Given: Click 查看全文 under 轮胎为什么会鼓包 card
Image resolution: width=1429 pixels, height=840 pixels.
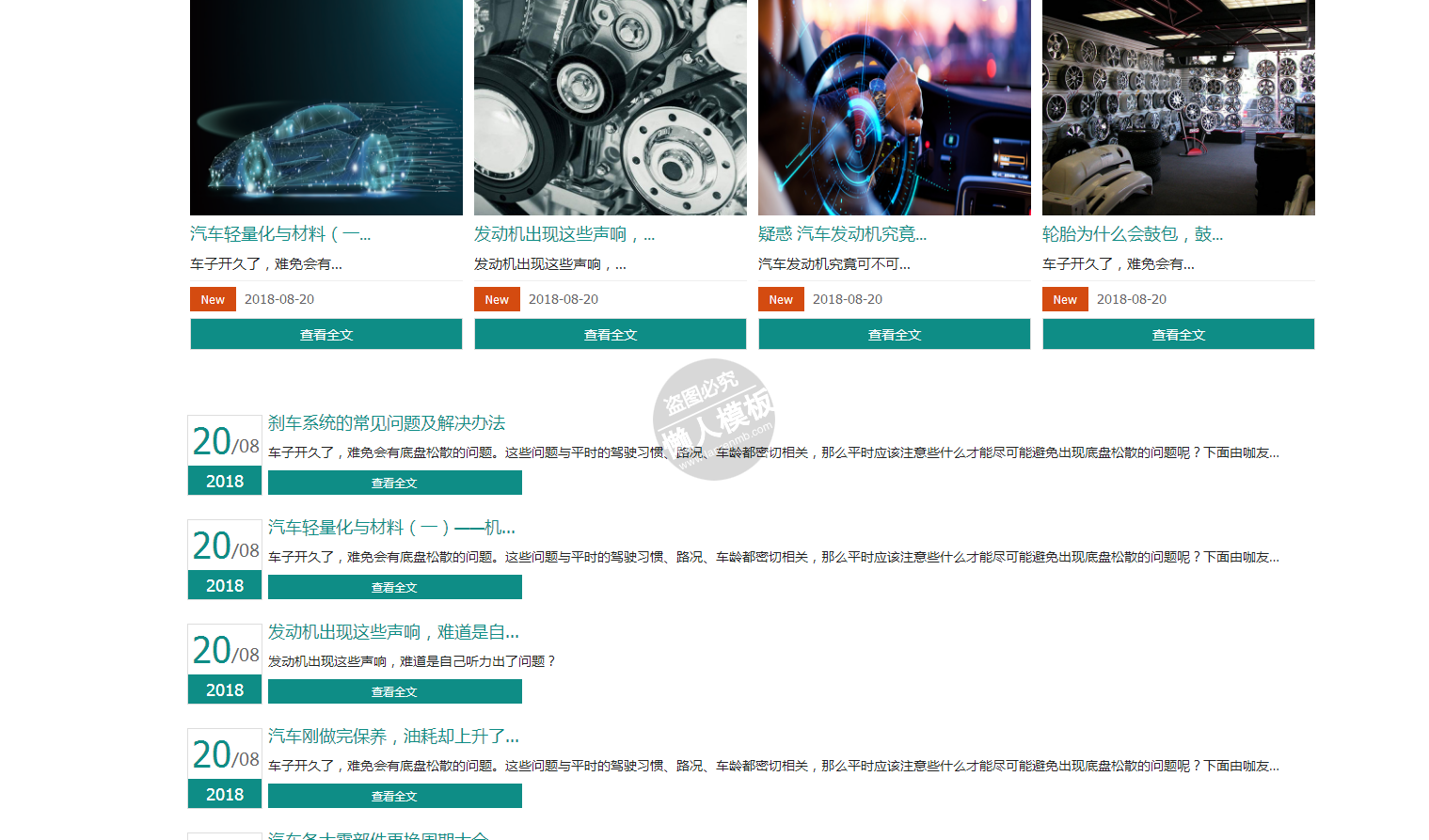Looking at the screenshot, I should coord(1179,334).
